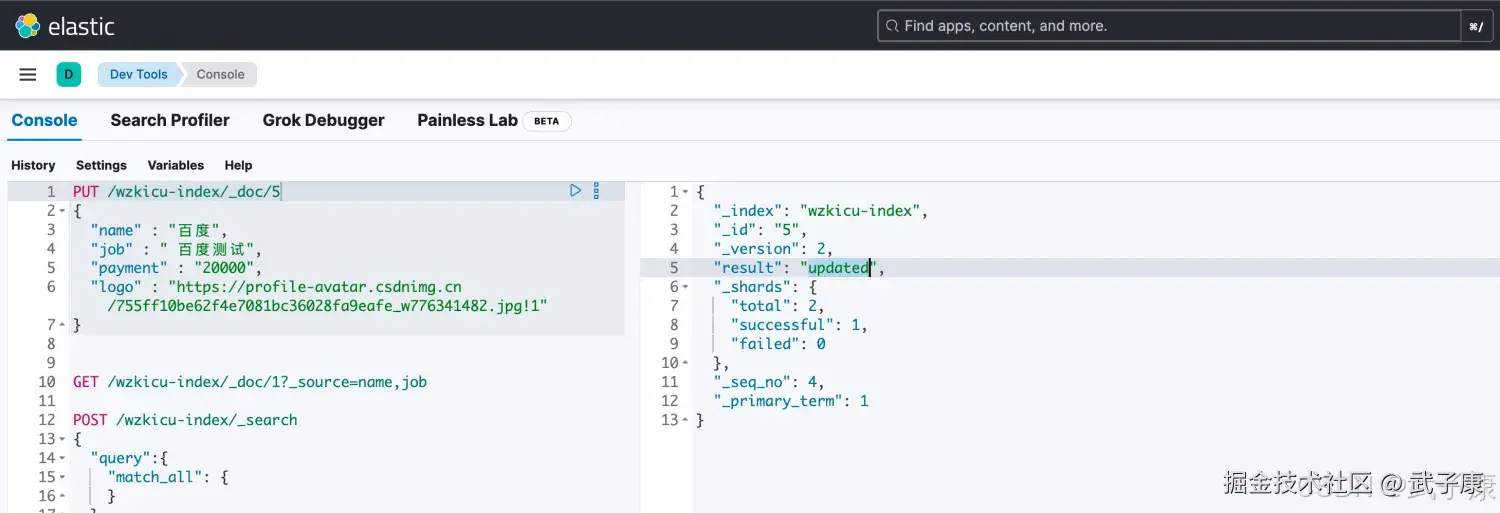Switch to the Search Profiler tab
The height and width of the screenshot is (513, 1500).
[170, 120]
